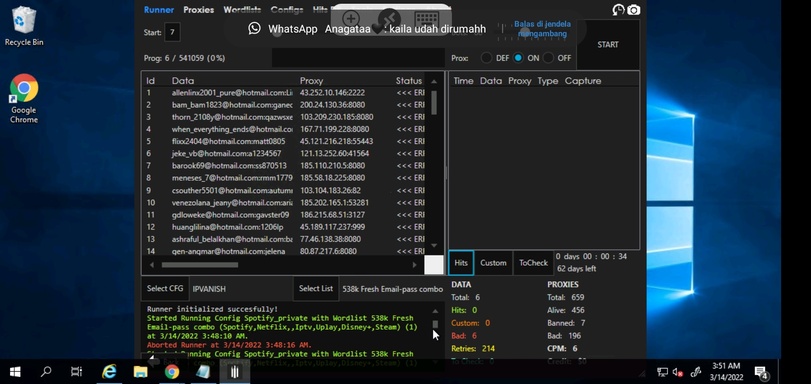This screenshot has width=811, height=384.
Task: Sort the left list by Data column
Action: [183, 81]
